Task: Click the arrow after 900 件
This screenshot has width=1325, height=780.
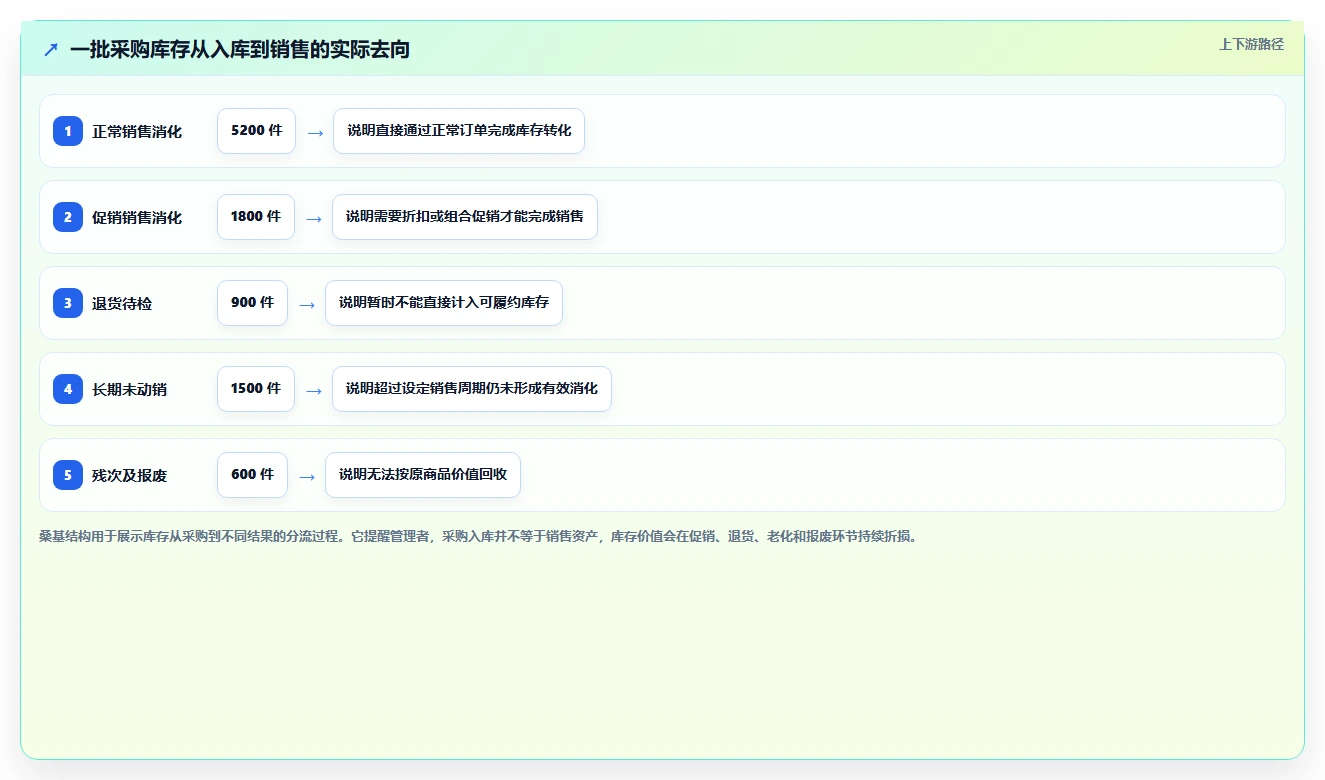Action: pos(307,304)
